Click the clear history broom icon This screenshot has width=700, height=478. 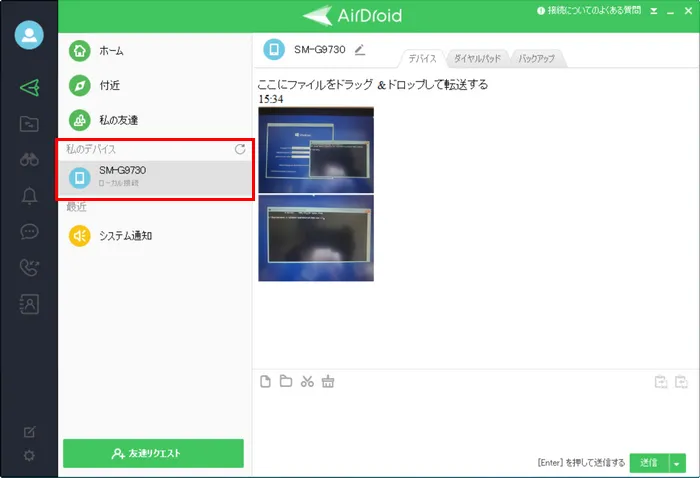[x=328, y=382]
